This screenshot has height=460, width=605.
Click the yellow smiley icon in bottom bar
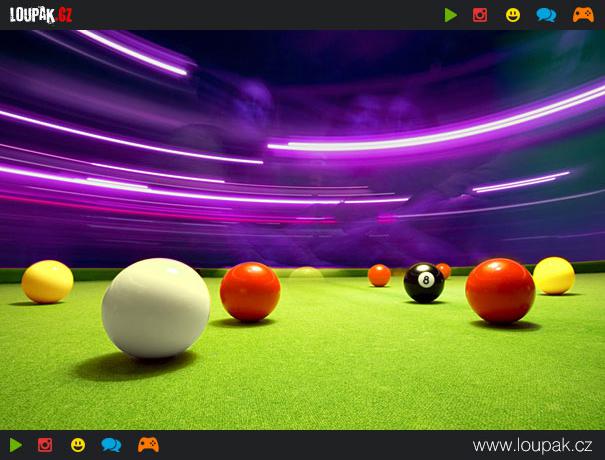pyautogui.click(x=78, y=445)
